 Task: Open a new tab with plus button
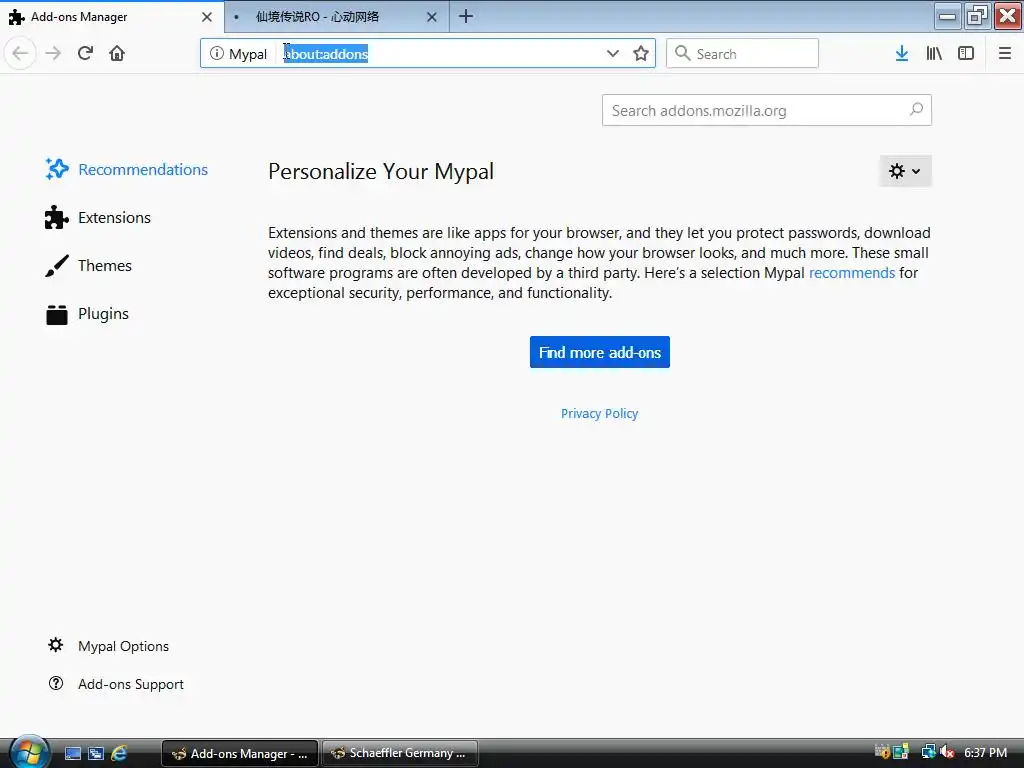466,16
